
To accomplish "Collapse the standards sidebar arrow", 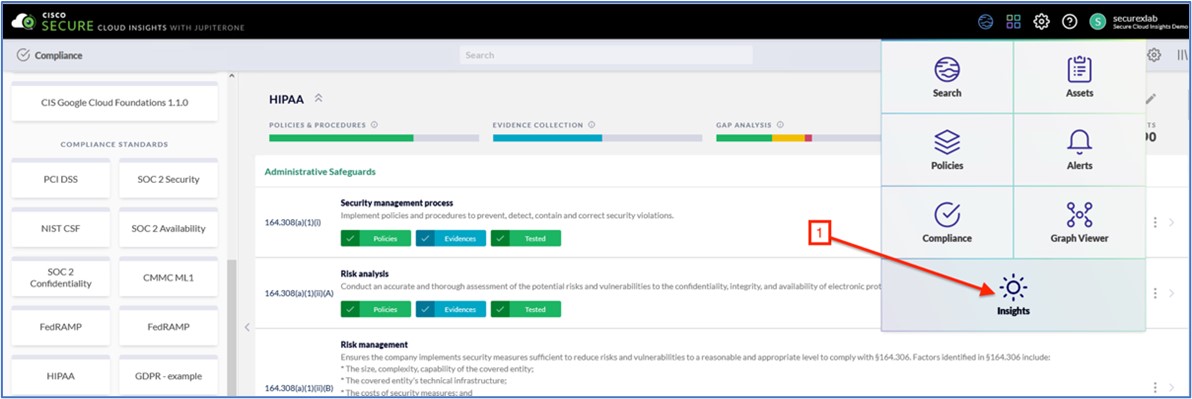I will [246, 327].
